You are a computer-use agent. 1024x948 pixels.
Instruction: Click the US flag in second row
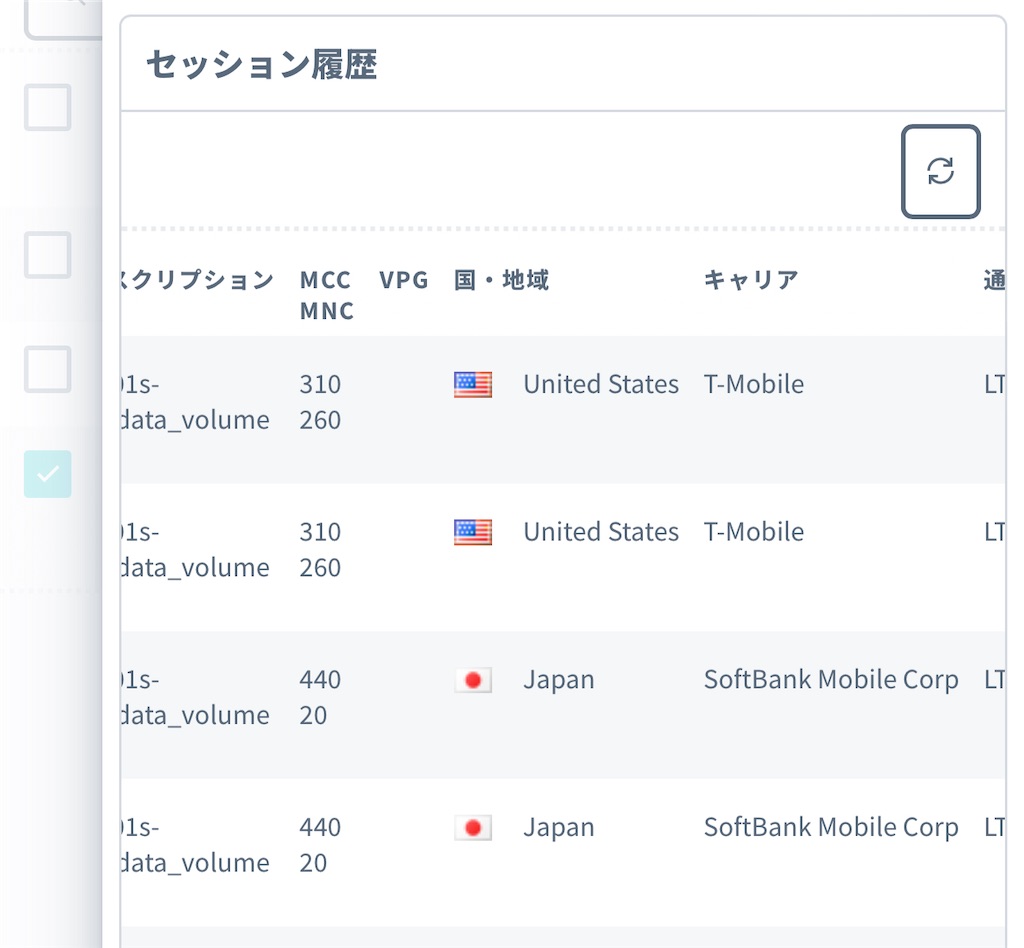click(x=473, y=532)
